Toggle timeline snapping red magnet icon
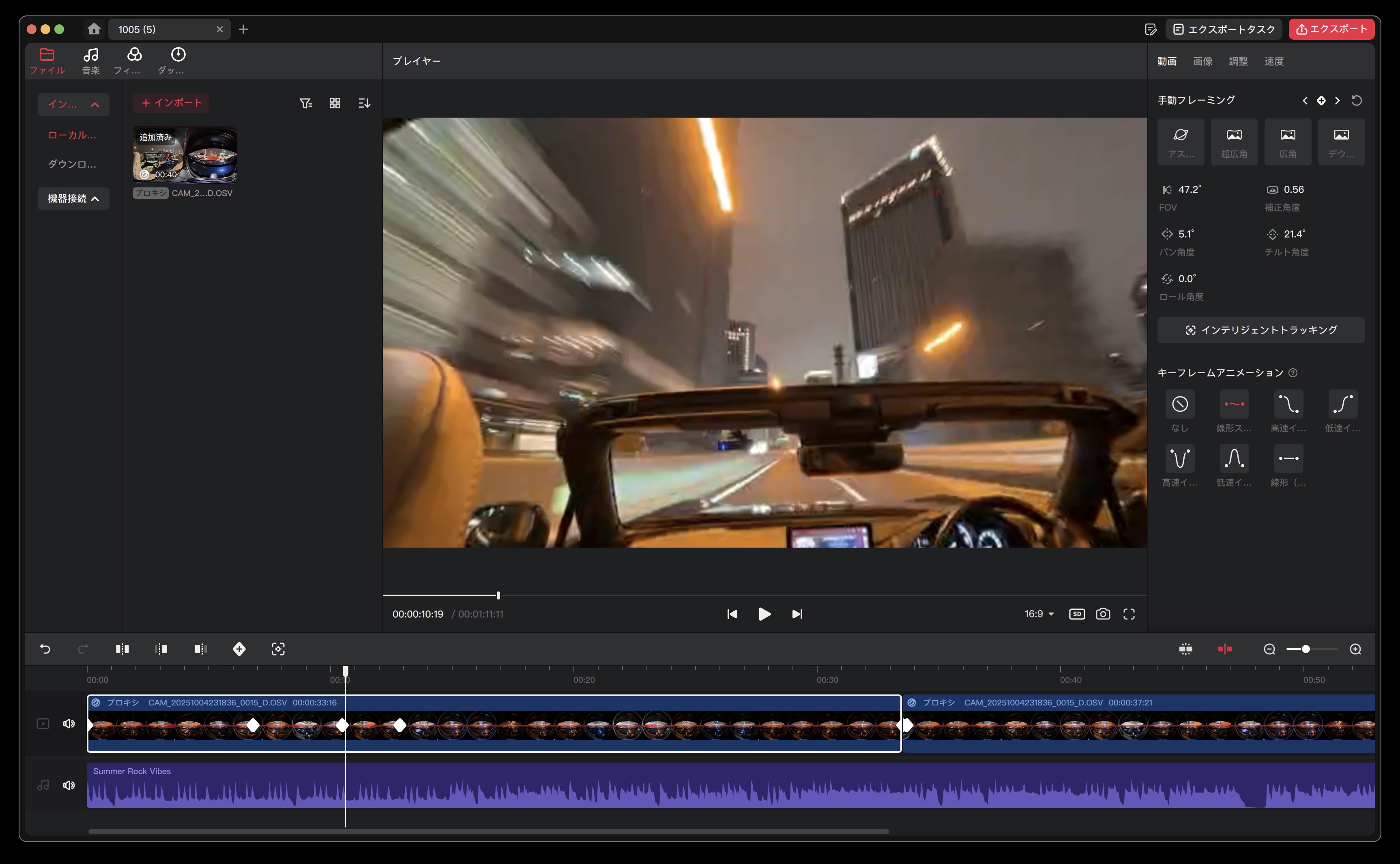This screenshot has height=864, width=1400. pos(1225,649)
